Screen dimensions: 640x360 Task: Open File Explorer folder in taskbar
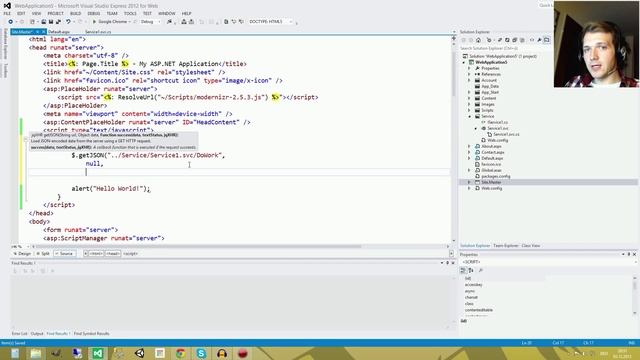(x=36, y=353)
